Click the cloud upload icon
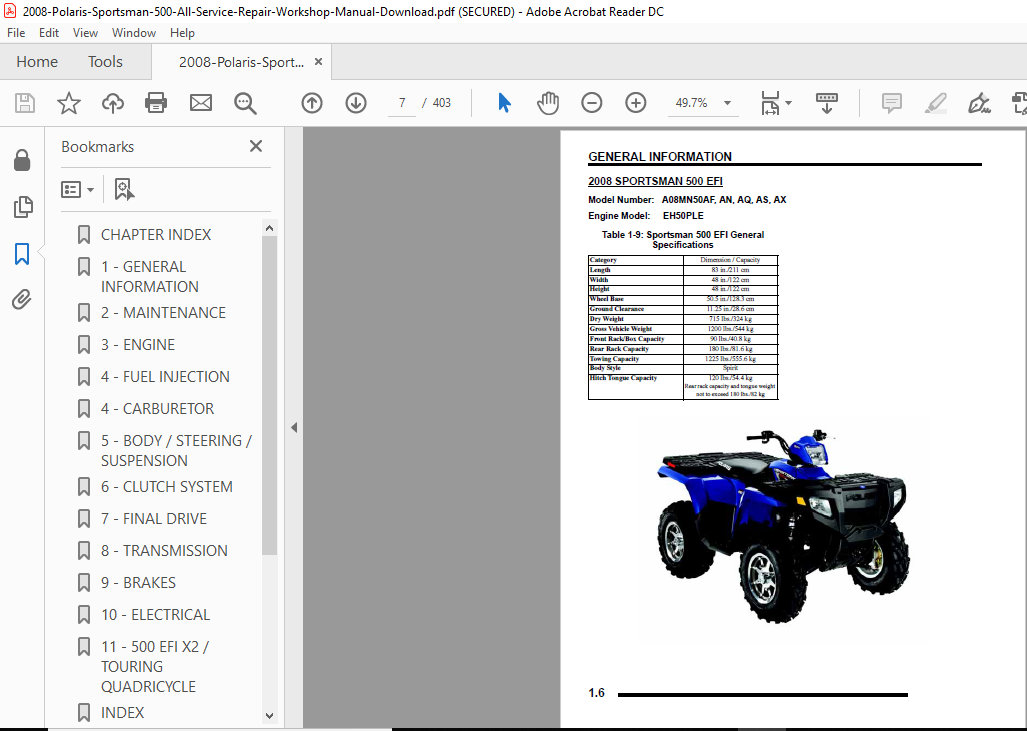 pos(113,103)
